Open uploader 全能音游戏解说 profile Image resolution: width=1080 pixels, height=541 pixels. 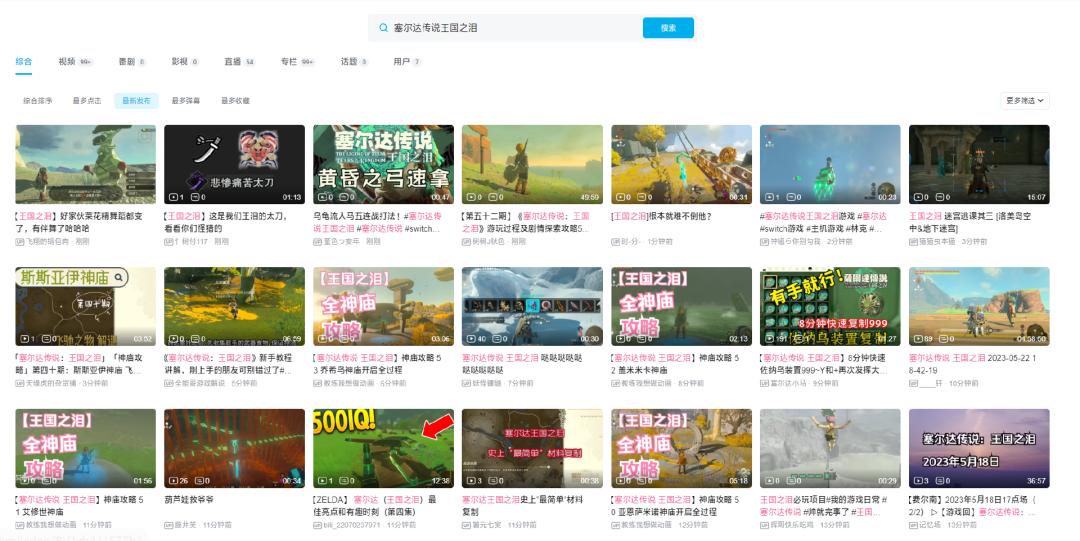[x=200, y=383]
